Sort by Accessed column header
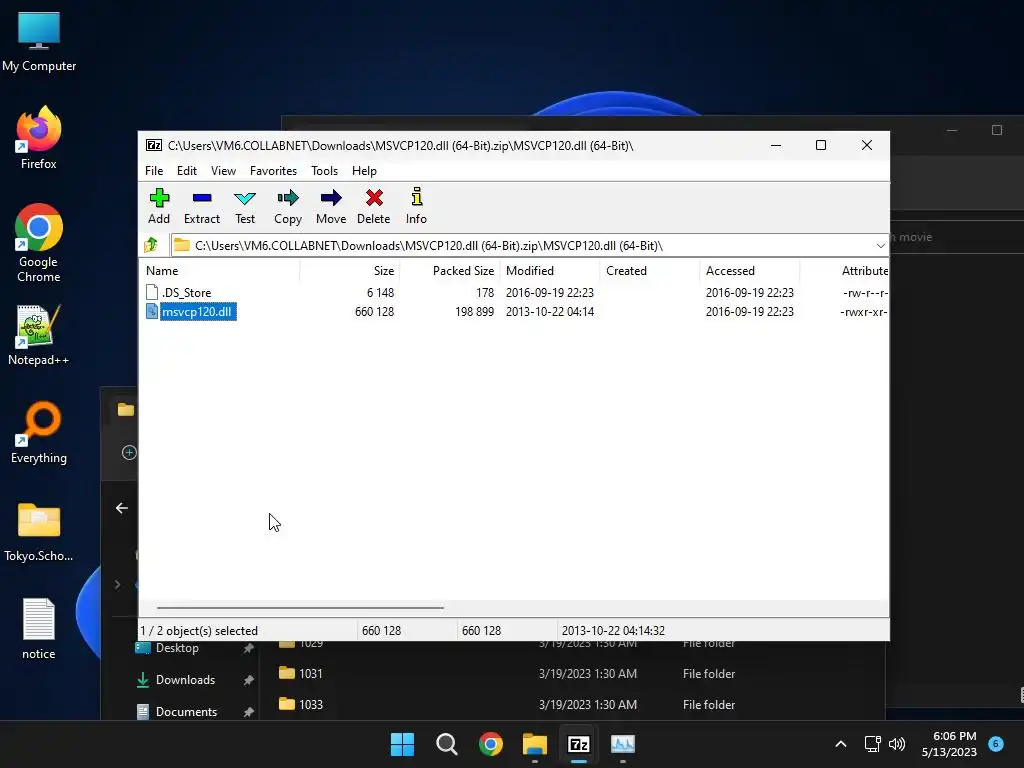Screen dimensions: 1024x768 [x=750, y=270]
